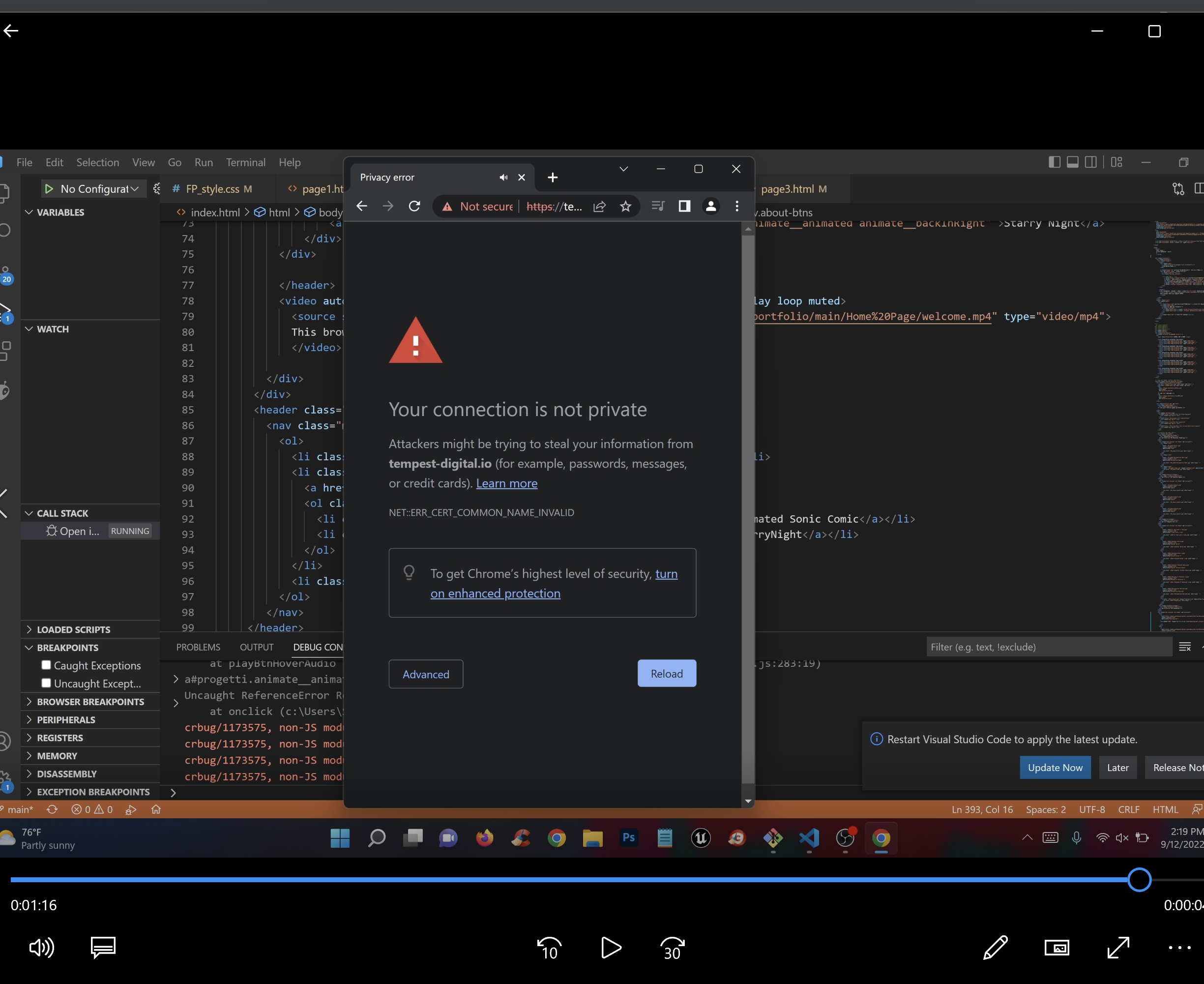Open a new Chrome tab with the plus
This screenshot has width=1204, height=984.
(553, 178)
